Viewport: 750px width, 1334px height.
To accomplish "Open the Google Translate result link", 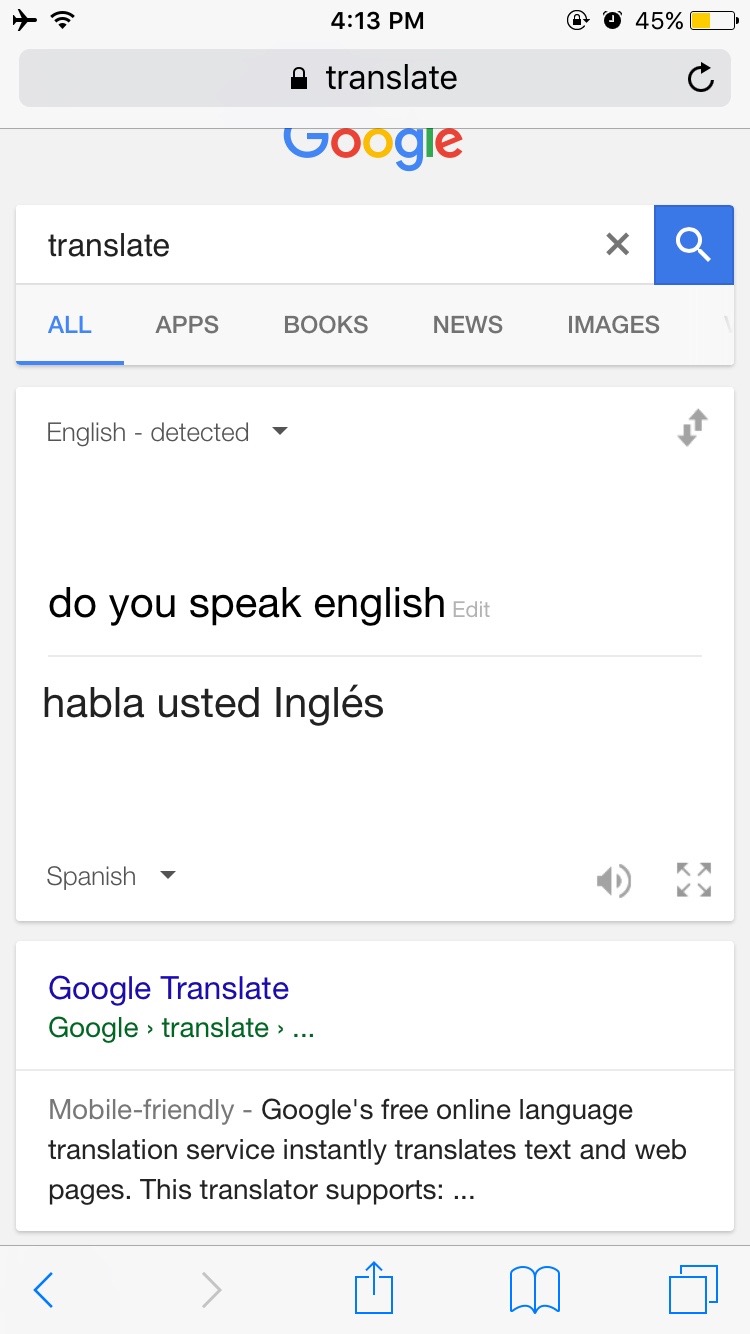I will tap(168, 988).
